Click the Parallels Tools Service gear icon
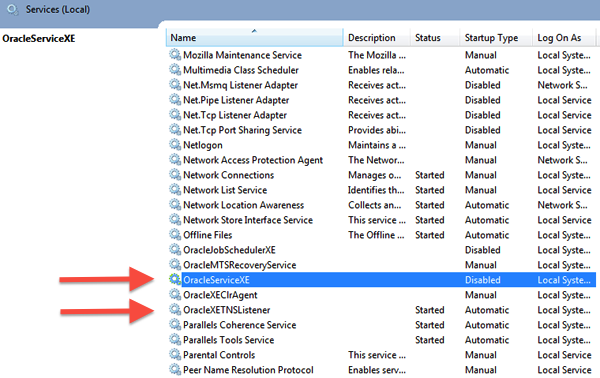 click(x=175, y=340)
